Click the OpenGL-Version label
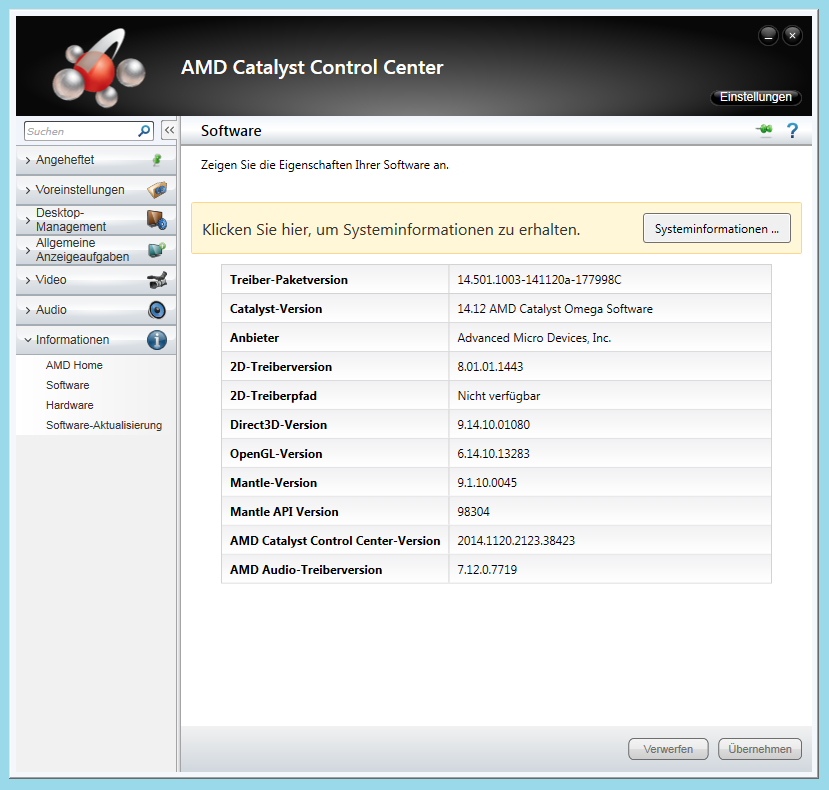The width and height of the screenshot is (829, 790). click(x=276, y=454)
